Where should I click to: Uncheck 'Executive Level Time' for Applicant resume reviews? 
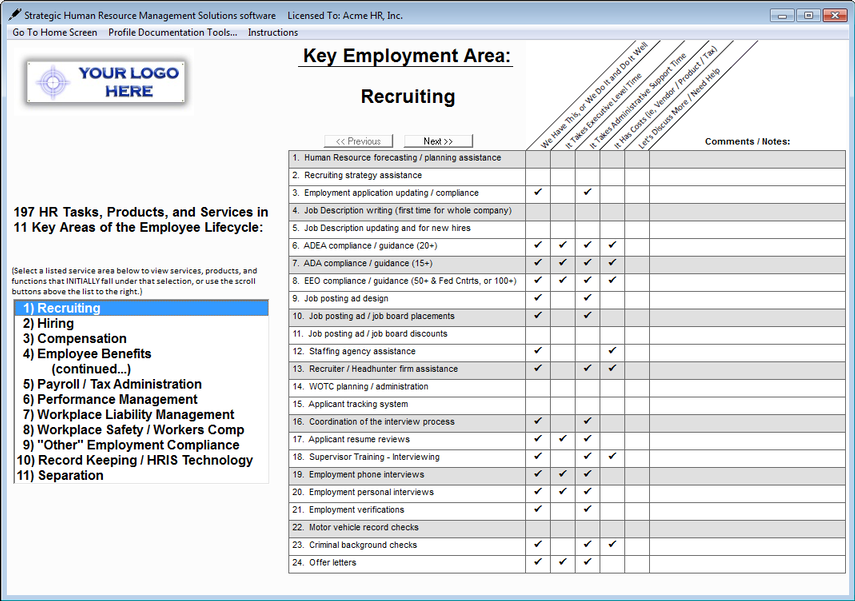click(x=563, y=439)
